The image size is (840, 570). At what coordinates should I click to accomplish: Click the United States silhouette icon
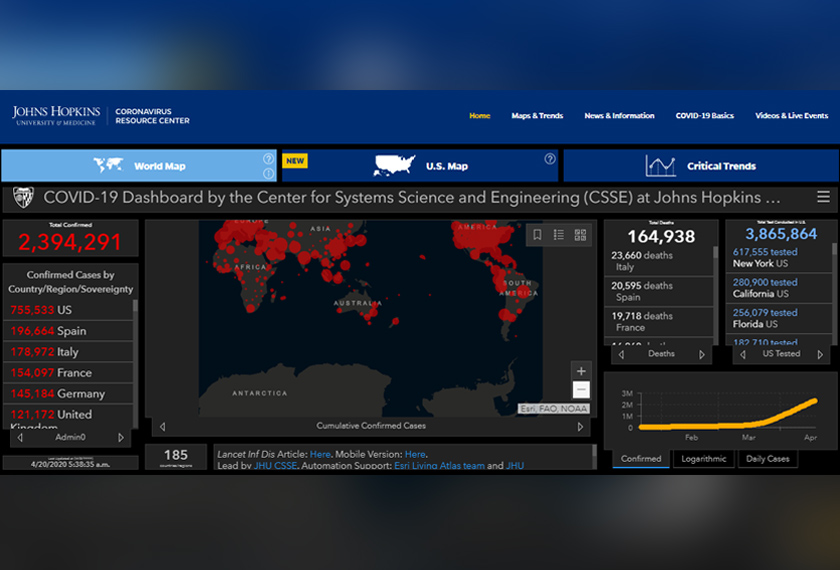(394, 166)
